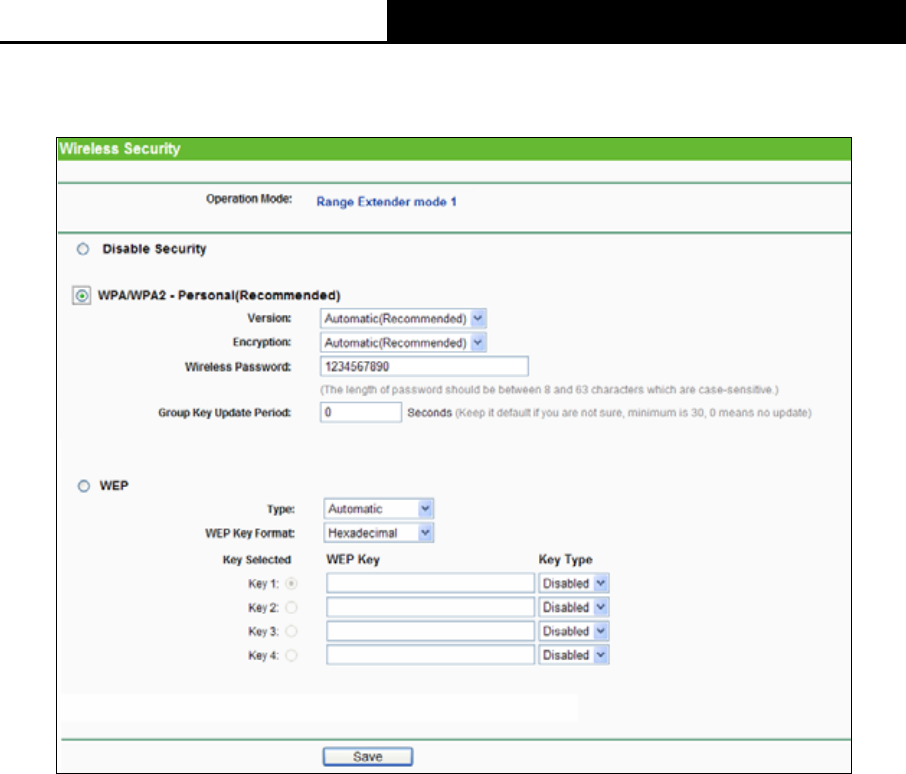Image resolution: width=906 pixels, height=774 pixels.
Task: Choose Key 3 radio button
Action: [x=292, y=631]
